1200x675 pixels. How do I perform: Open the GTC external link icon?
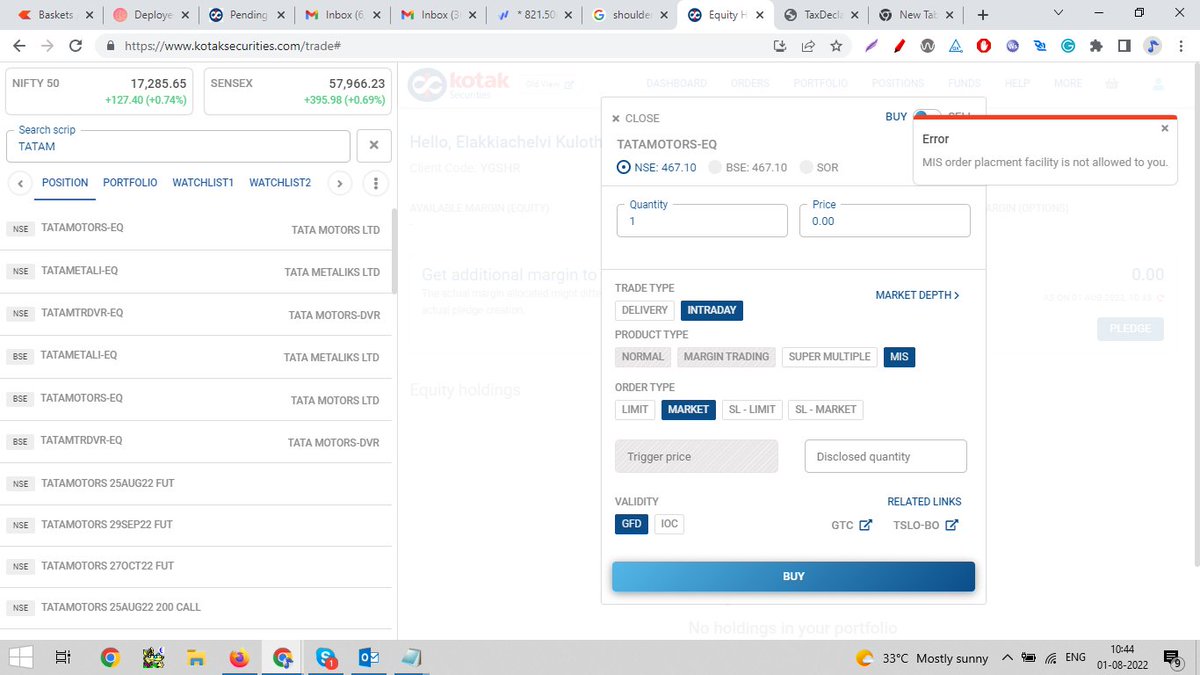point(865,525)
